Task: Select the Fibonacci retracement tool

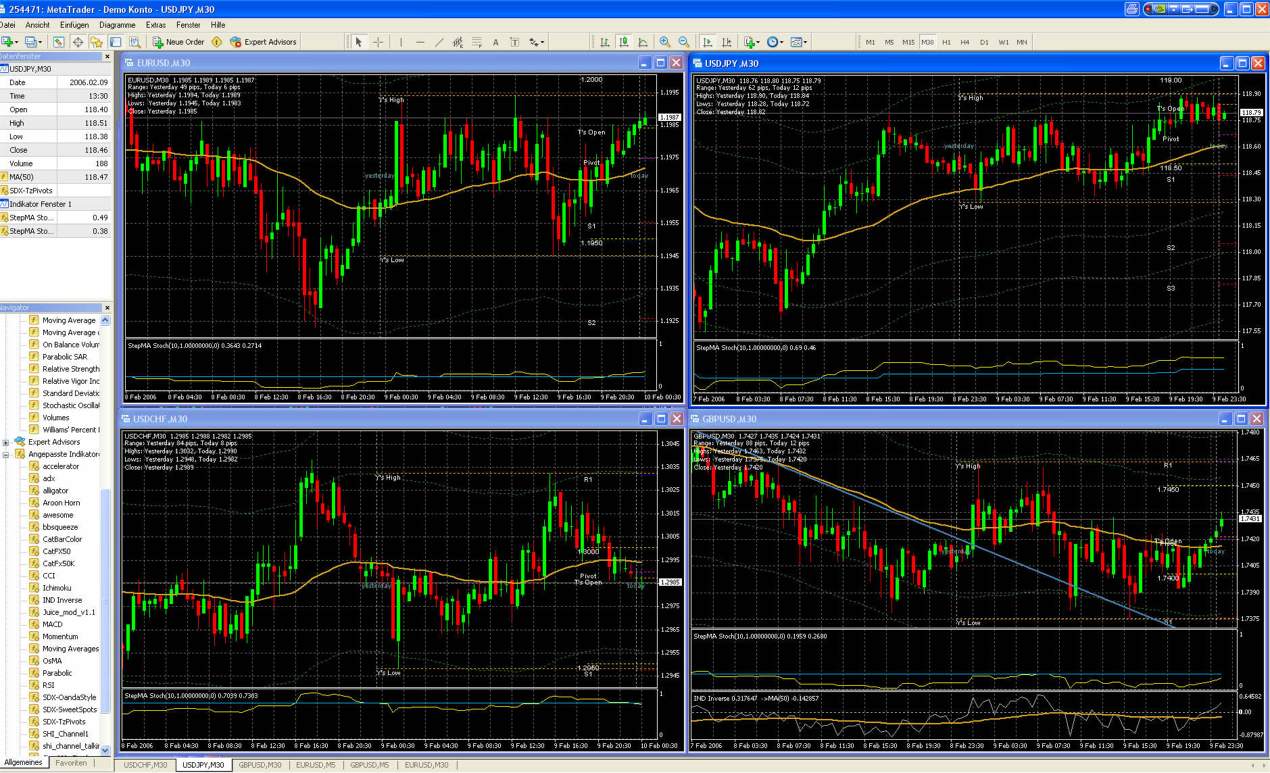Action: 476,42
